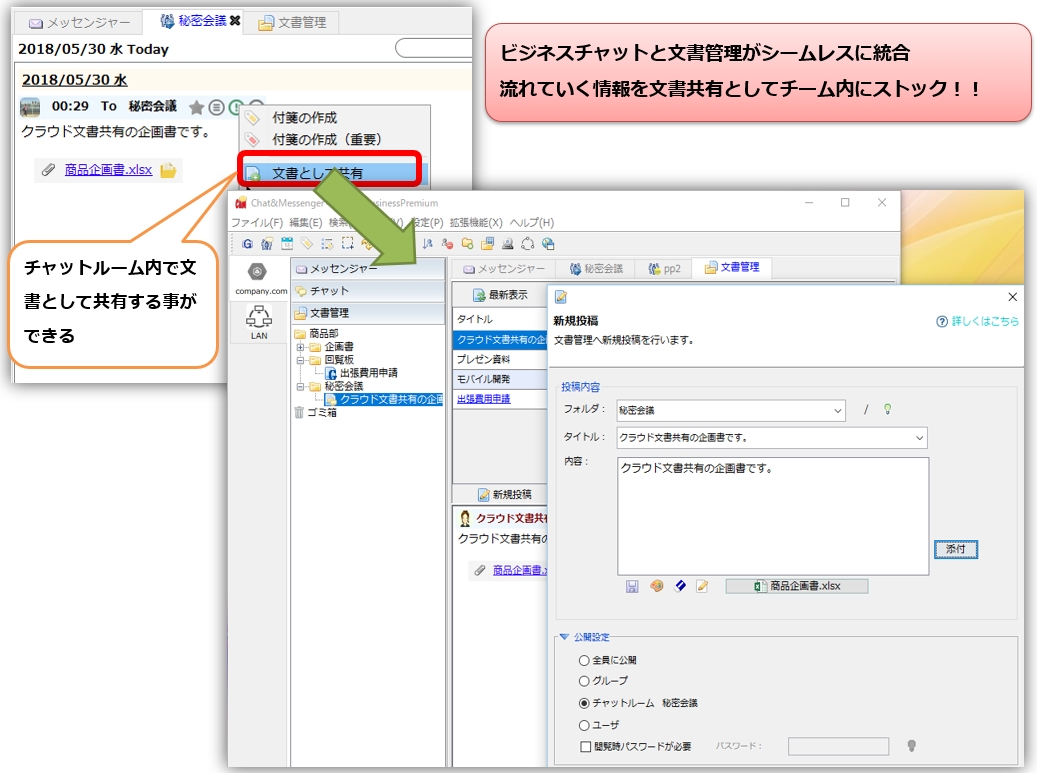Open the フォルダ dropdown list

[837, 410]
